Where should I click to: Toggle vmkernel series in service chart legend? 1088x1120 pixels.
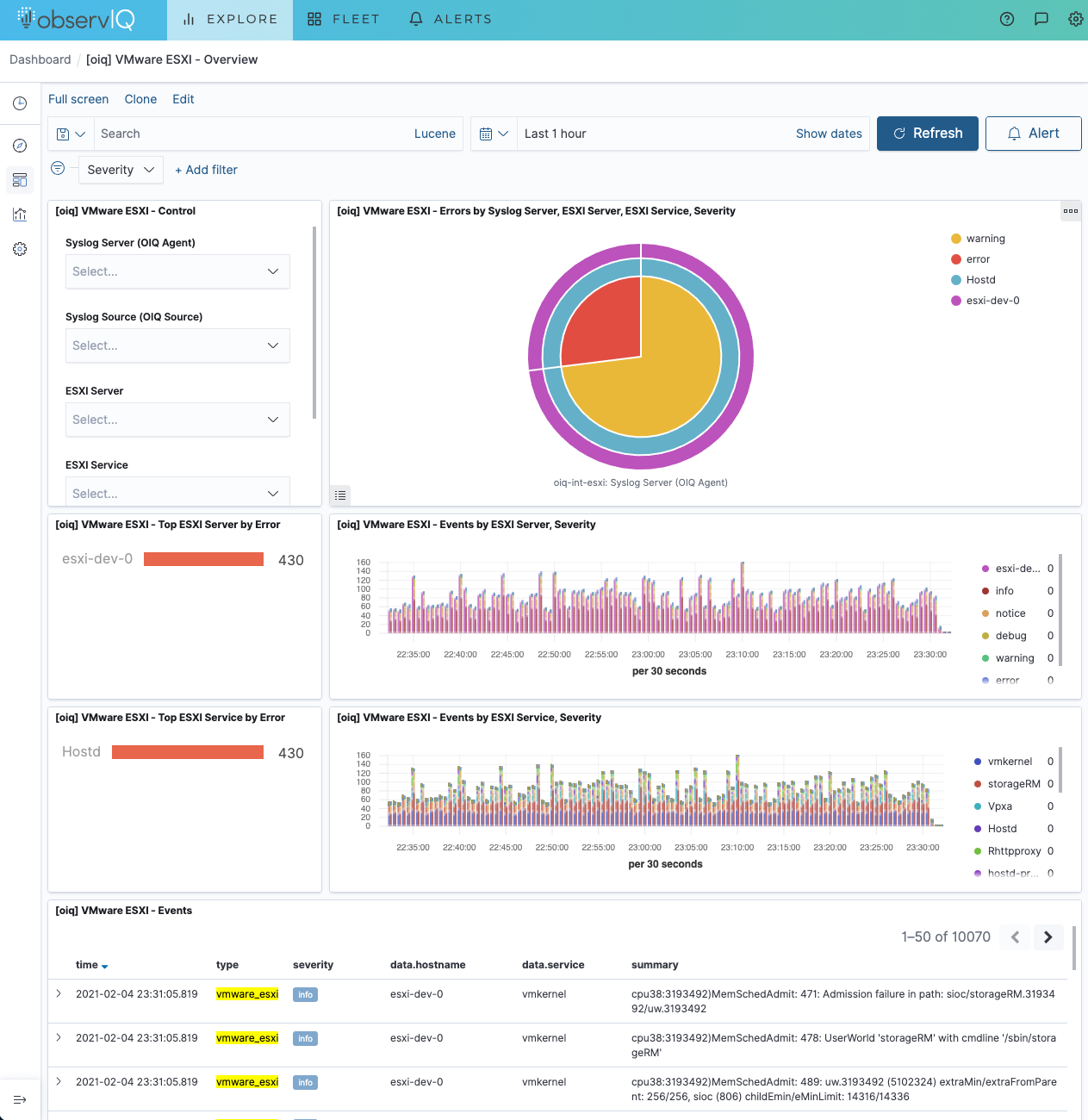click(1010, 762)
